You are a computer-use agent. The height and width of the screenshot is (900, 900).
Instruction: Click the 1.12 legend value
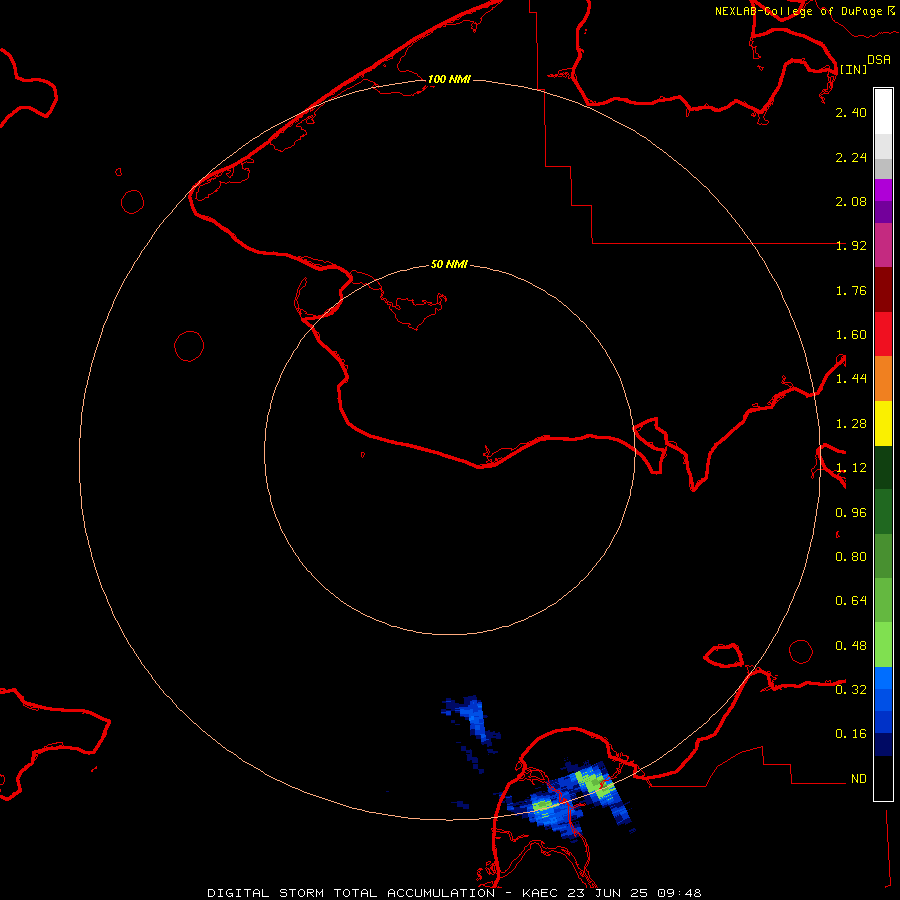point(851,468)
